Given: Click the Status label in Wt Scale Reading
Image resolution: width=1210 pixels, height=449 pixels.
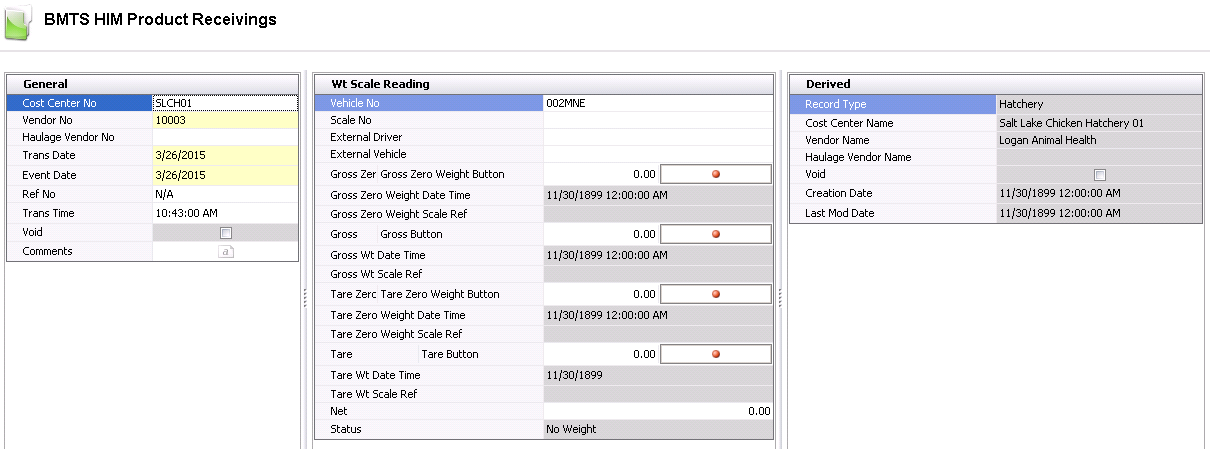Looking at the screenshot, I should 346,429.
